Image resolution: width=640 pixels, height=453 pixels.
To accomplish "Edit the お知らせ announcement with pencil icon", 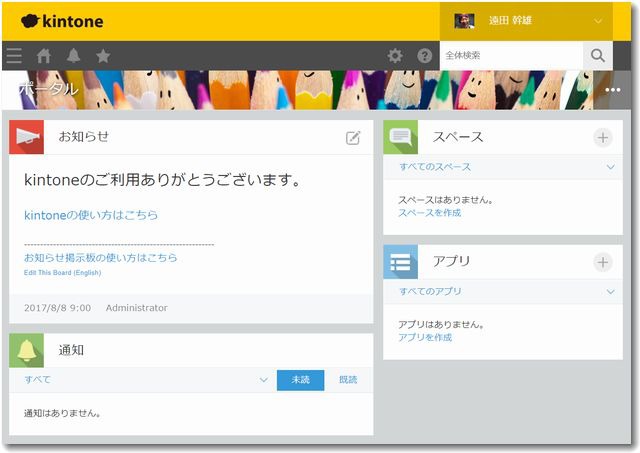I will tap(353, 138).
